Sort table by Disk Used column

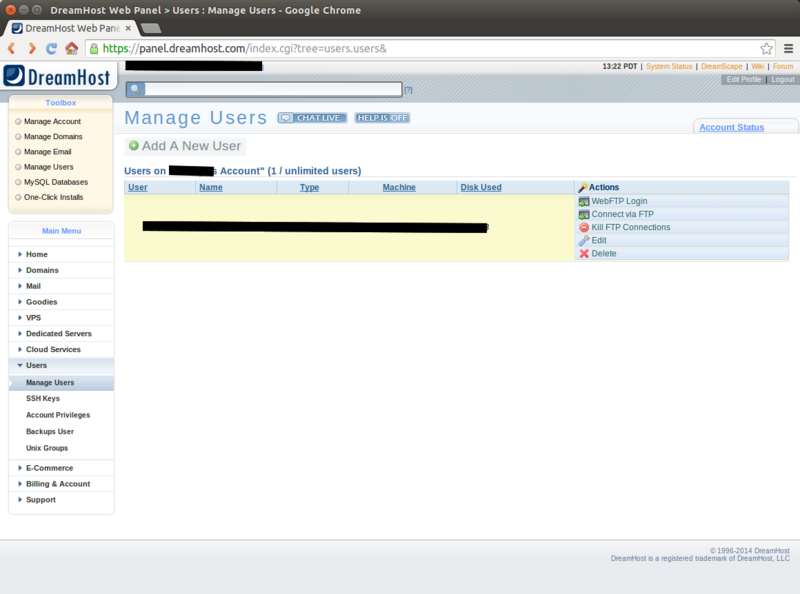[481, 187]
